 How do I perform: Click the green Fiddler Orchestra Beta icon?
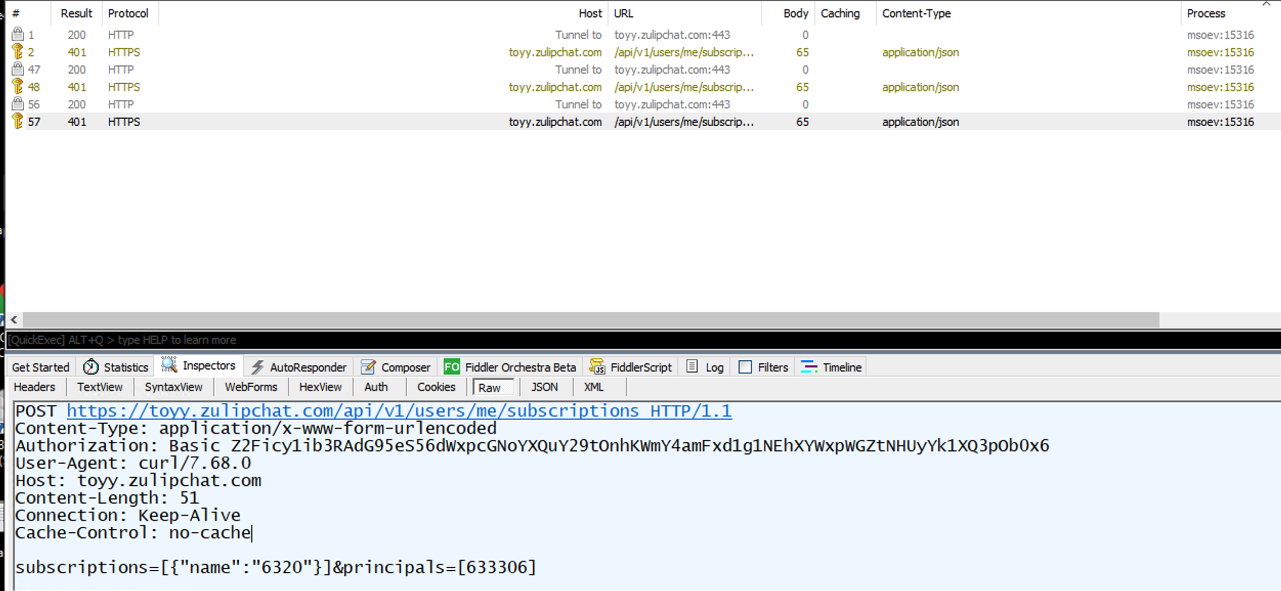pos(452,367)
